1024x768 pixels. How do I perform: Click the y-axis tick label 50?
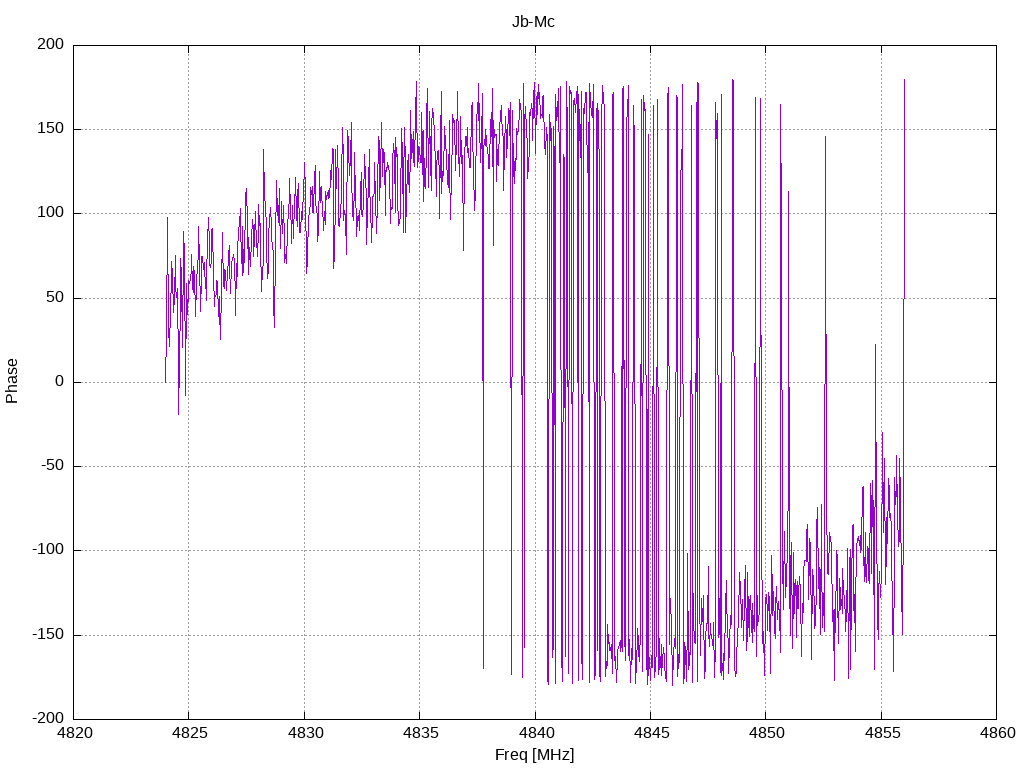point(56,297)
